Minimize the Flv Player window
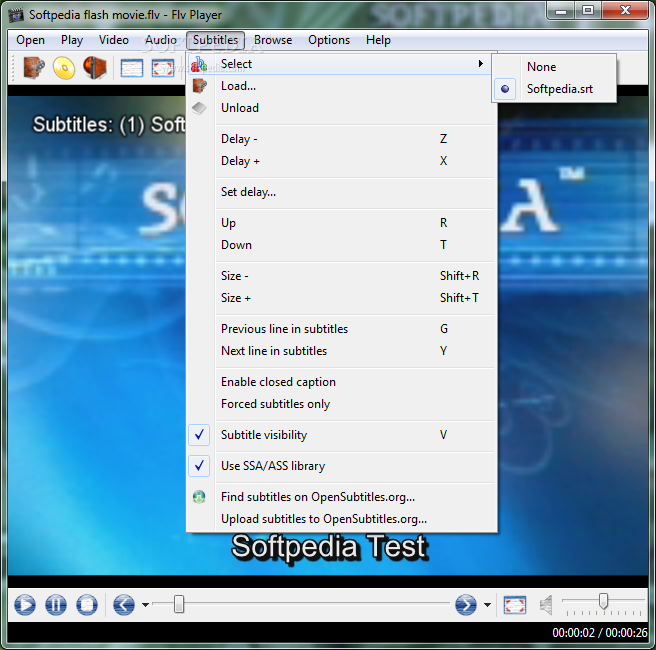This screenshot has width=656, height=650. point(561,11)
